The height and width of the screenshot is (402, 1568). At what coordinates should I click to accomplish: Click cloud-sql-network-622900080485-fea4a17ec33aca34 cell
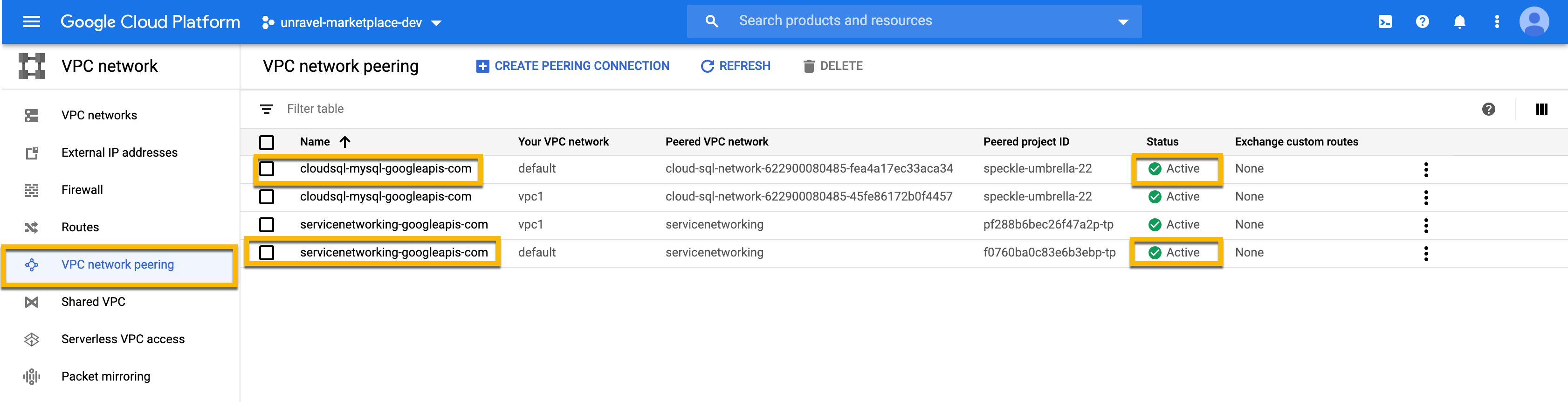point(809,169)
